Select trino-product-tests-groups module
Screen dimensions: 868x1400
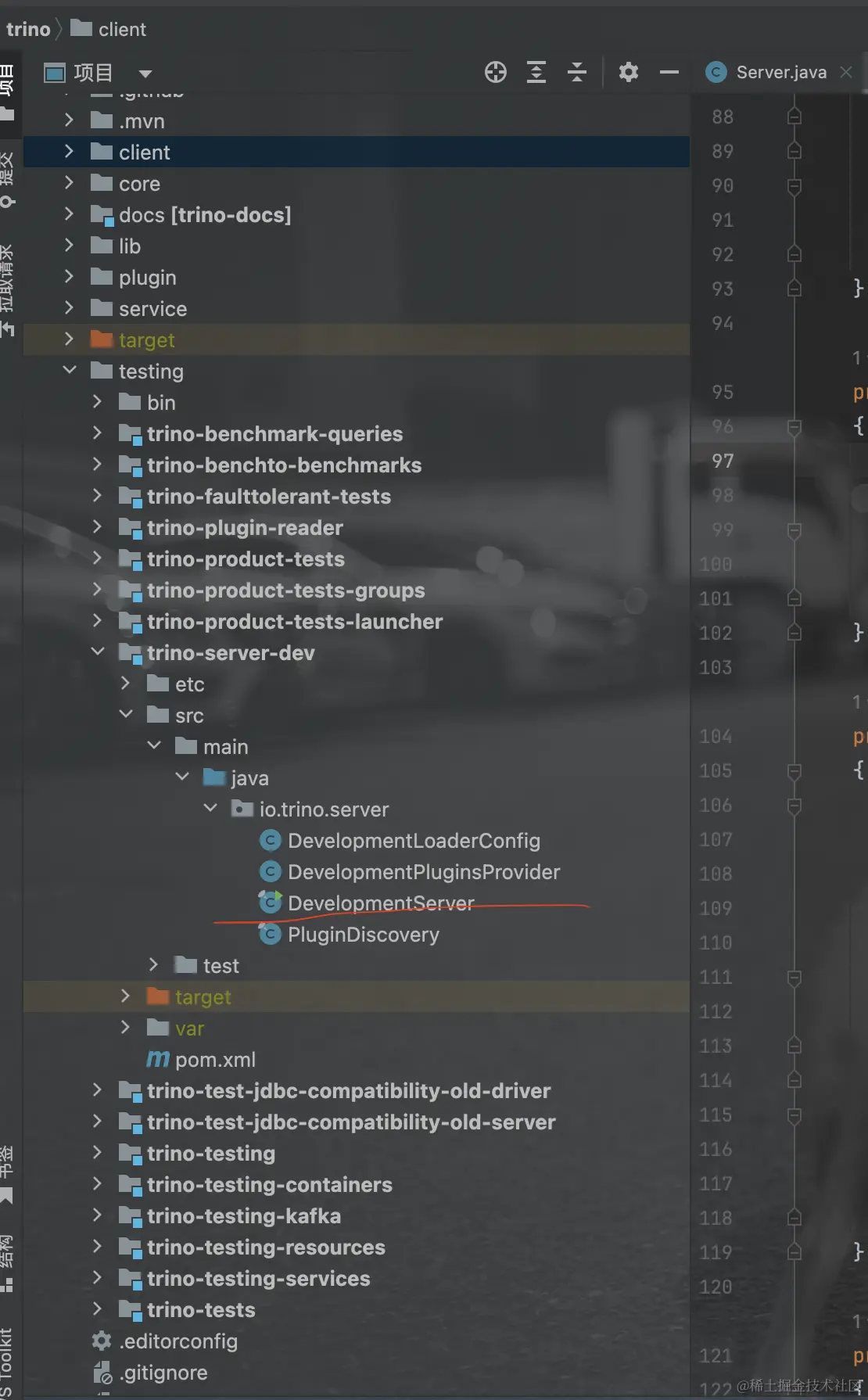coord(285,591)
